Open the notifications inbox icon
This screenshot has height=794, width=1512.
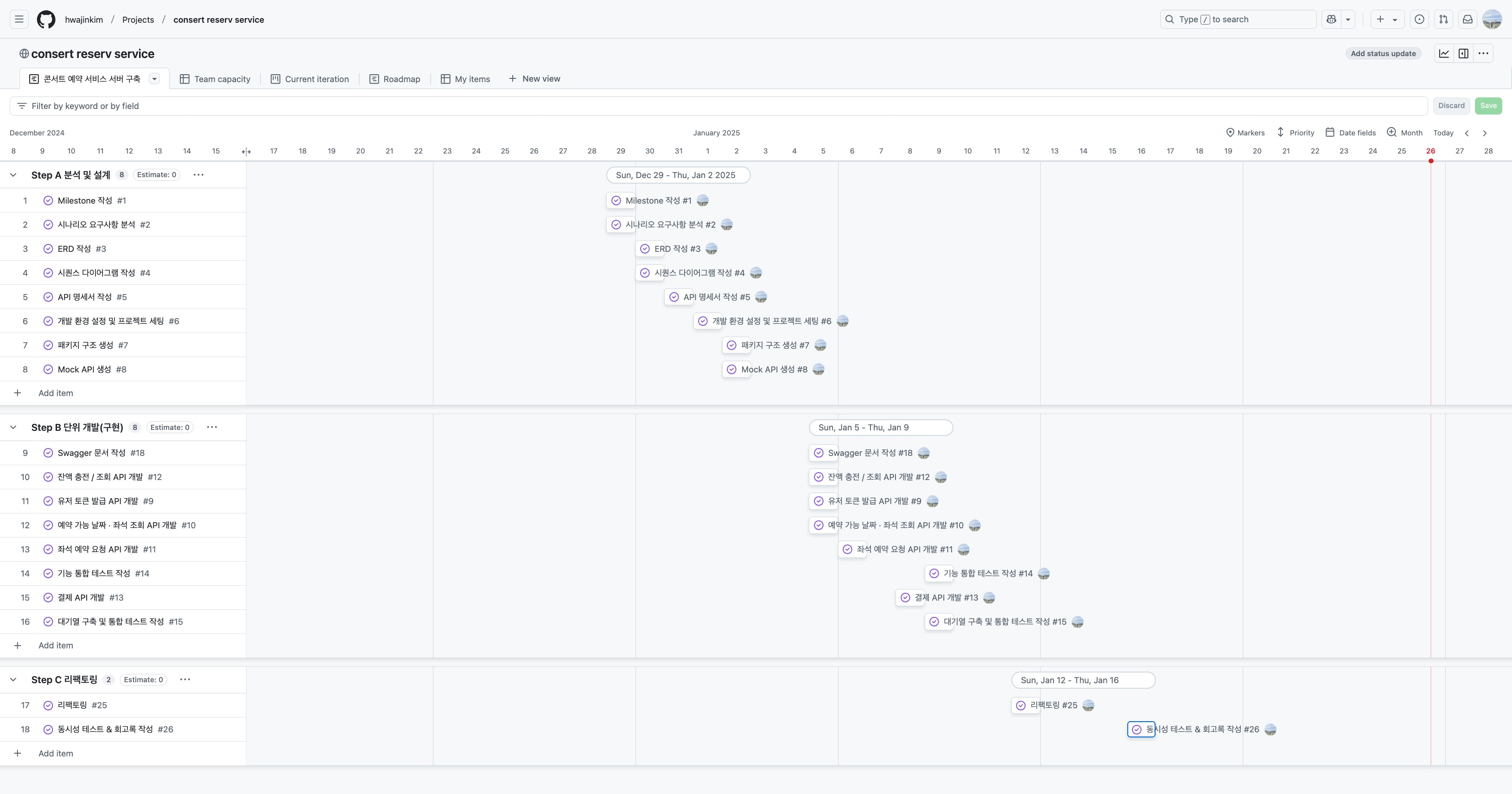click(x=1468, y=19)
